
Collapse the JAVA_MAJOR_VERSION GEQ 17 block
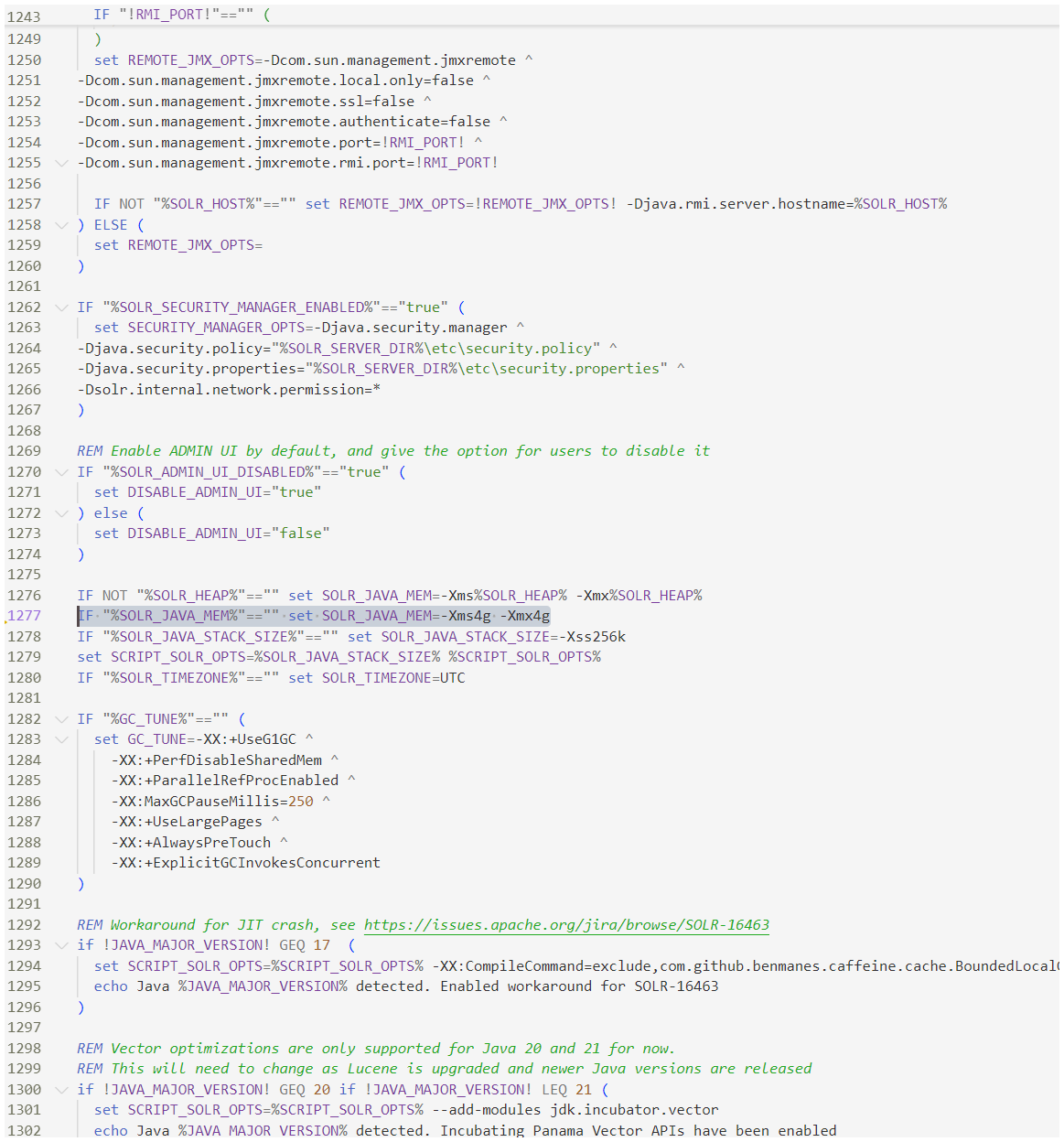(61, 945)
